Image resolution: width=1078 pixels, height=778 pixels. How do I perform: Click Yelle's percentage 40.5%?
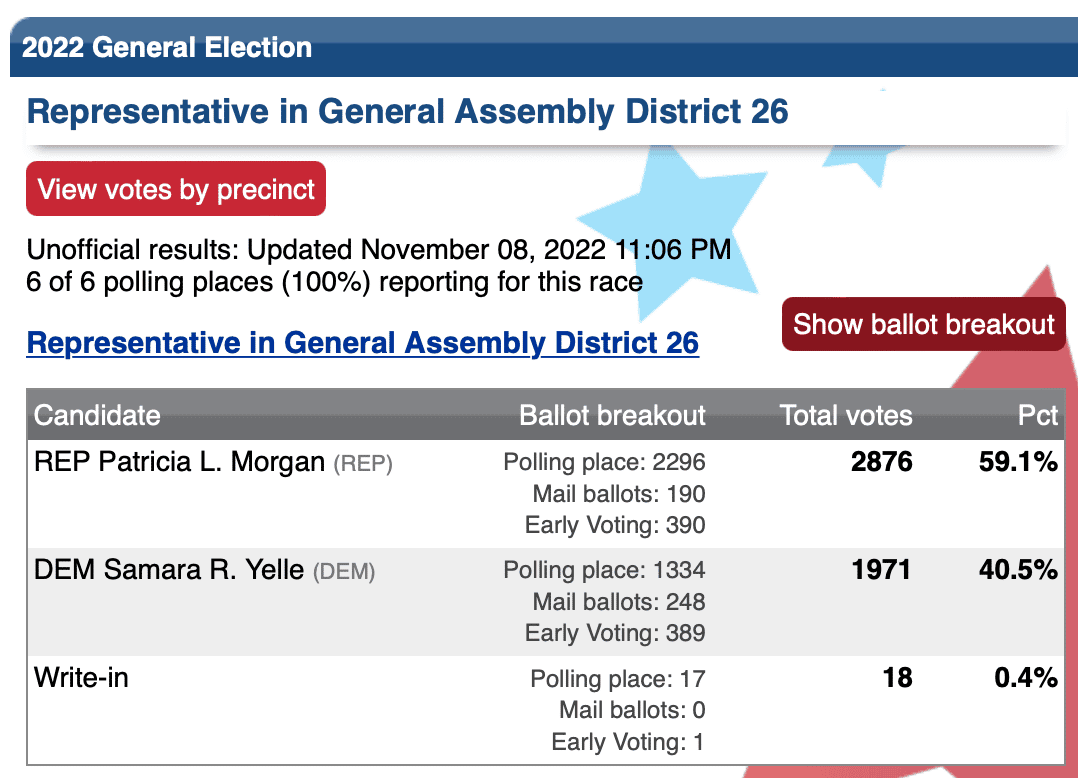click(x=1018, y=570)
